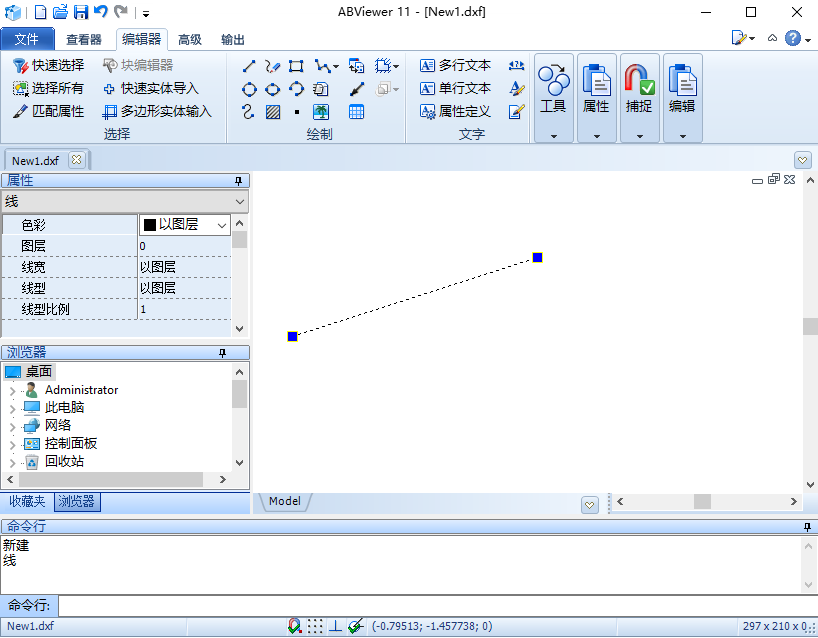Click the Save icon in the quick access toolbar
The width and height of the screenshot is (818, 638).
point(81,12)
